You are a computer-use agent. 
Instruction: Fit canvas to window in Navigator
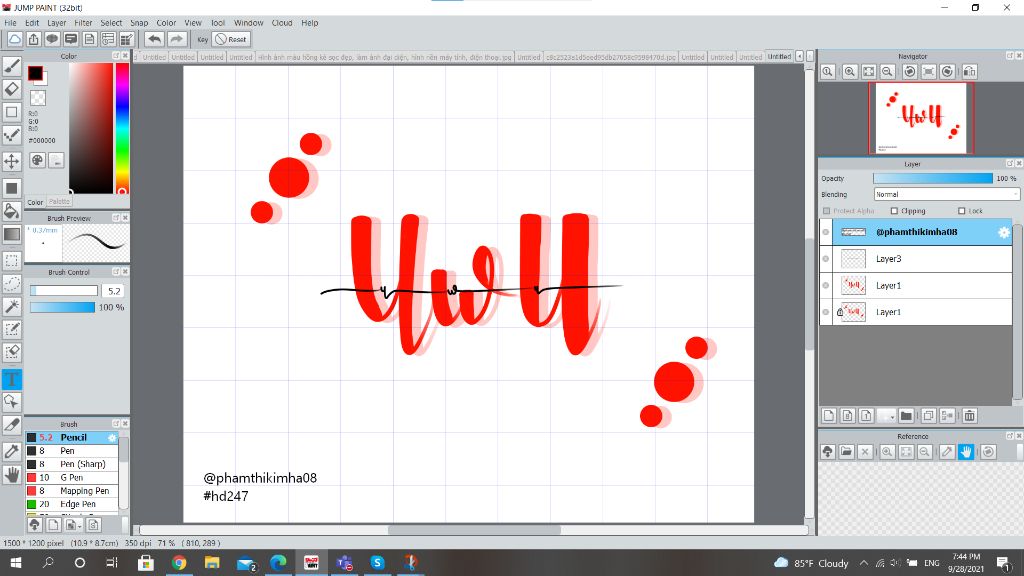(x=869, y=72)
